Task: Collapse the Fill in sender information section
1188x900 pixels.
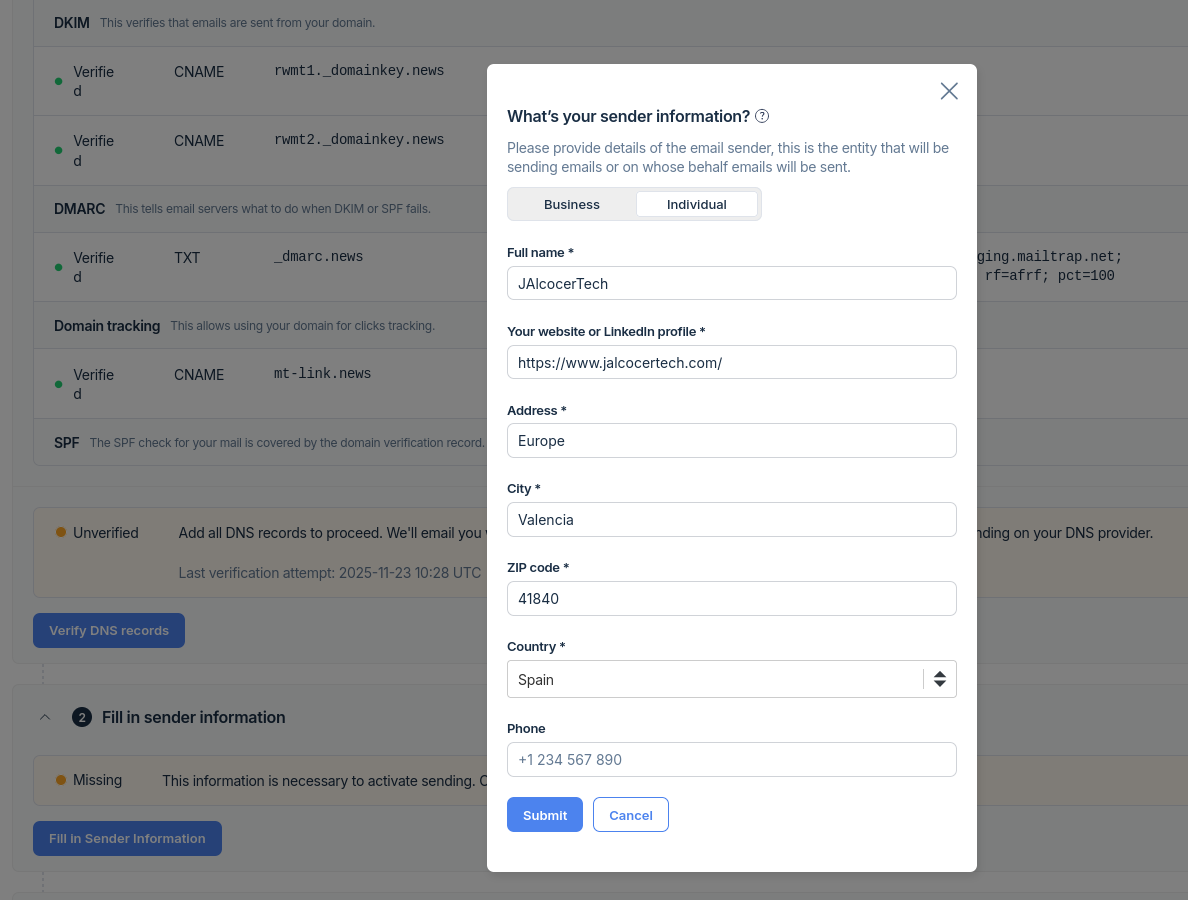Action: click(45, 717)
